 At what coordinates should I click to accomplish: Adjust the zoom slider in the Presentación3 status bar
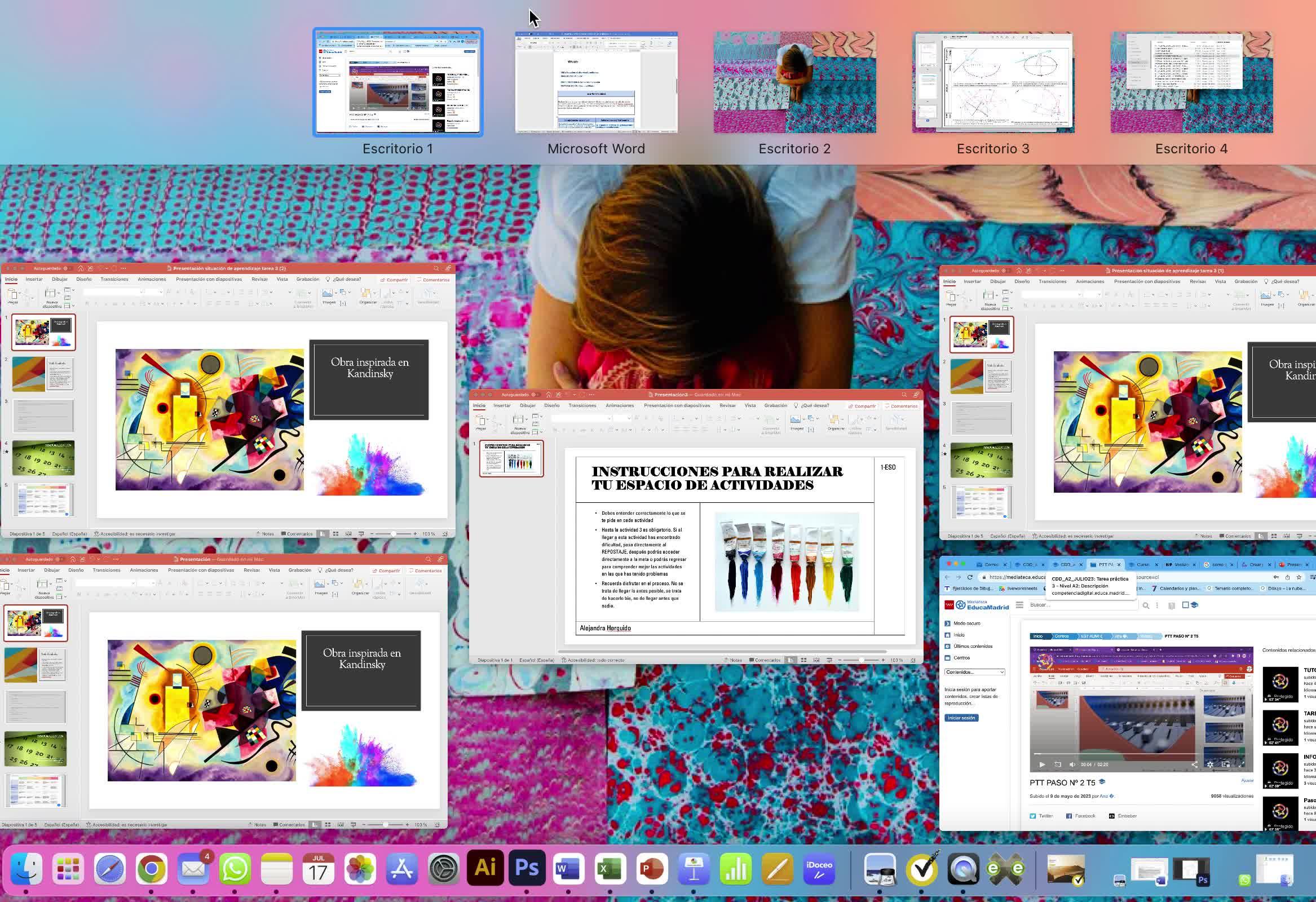861,660
